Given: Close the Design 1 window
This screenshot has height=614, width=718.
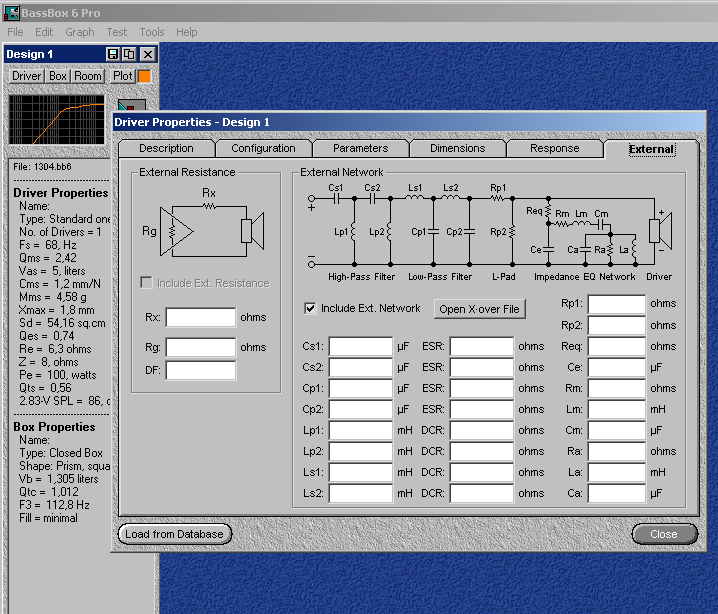Looking at the screenshot, I should click(x=147, y=54).
